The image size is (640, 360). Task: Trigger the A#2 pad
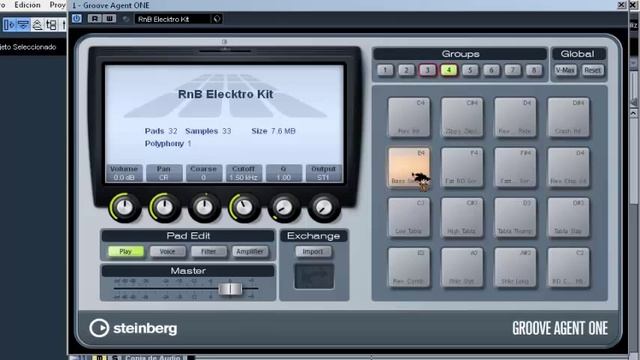tap(515, 268)
